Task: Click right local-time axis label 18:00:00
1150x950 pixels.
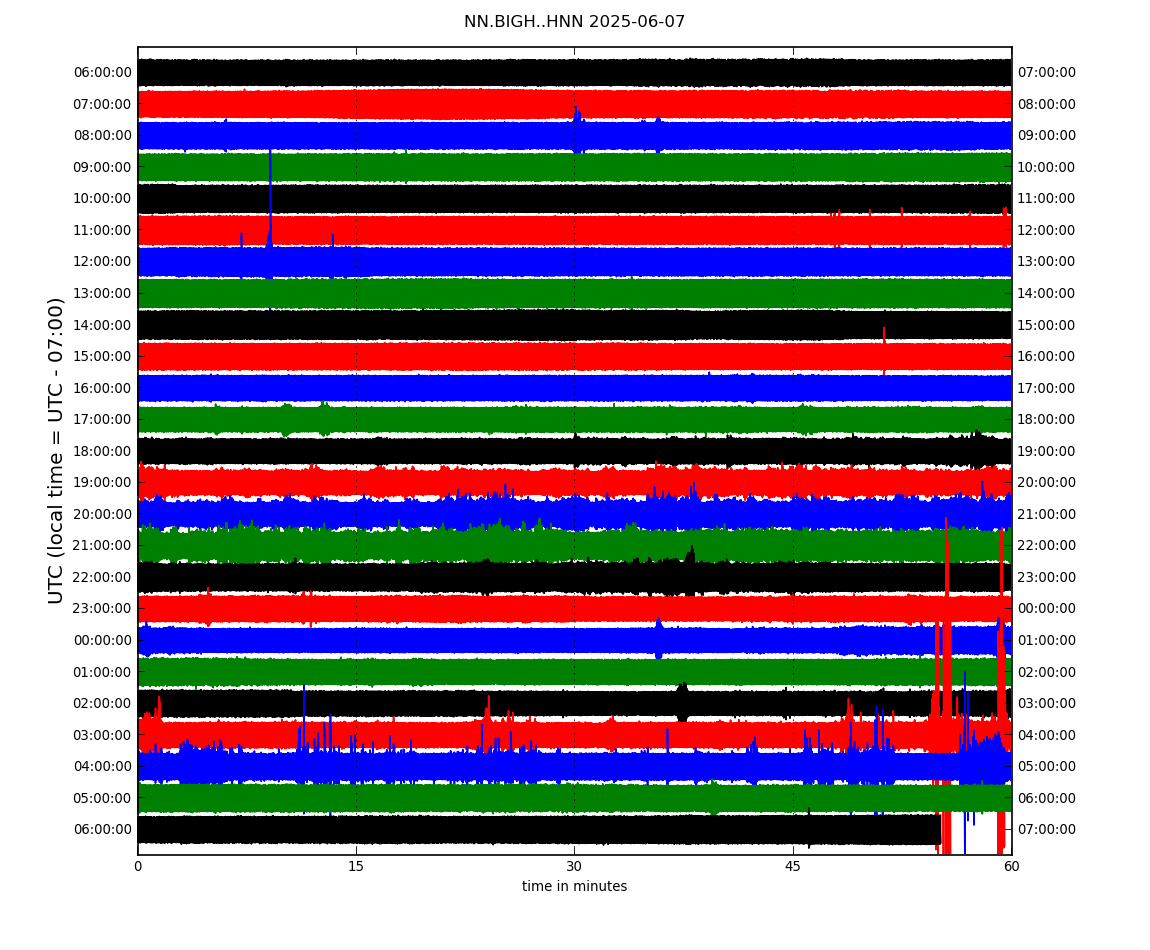Action: (1047, 420)
